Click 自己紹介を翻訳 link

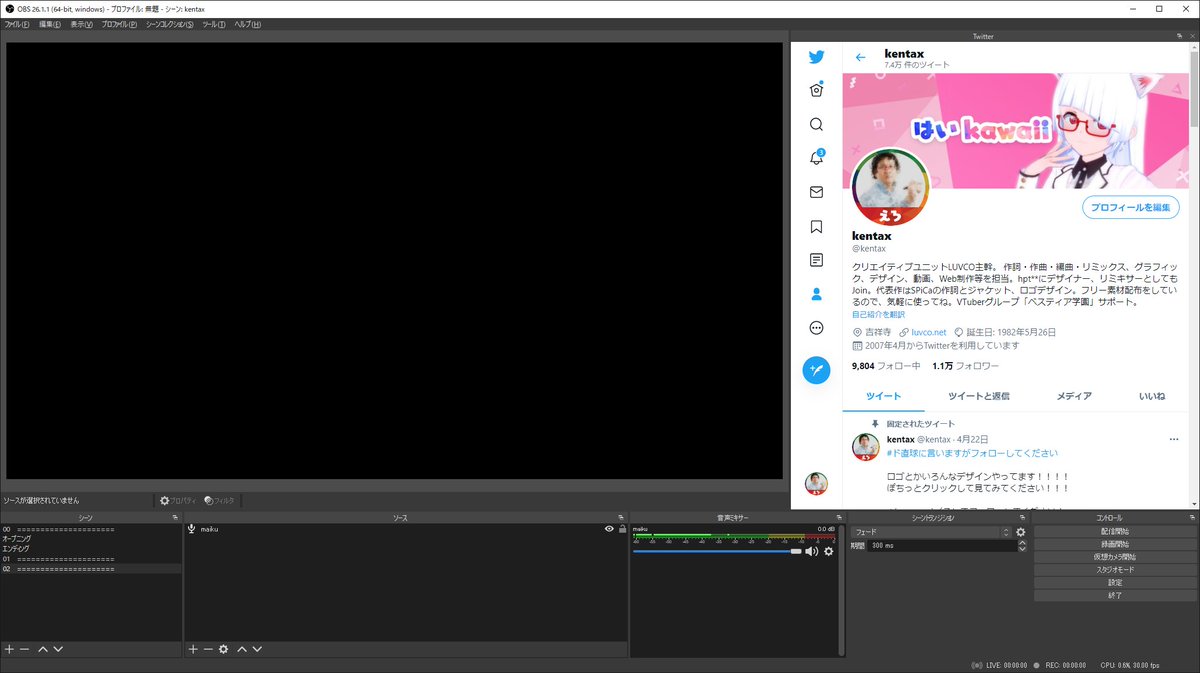point(878,315)
